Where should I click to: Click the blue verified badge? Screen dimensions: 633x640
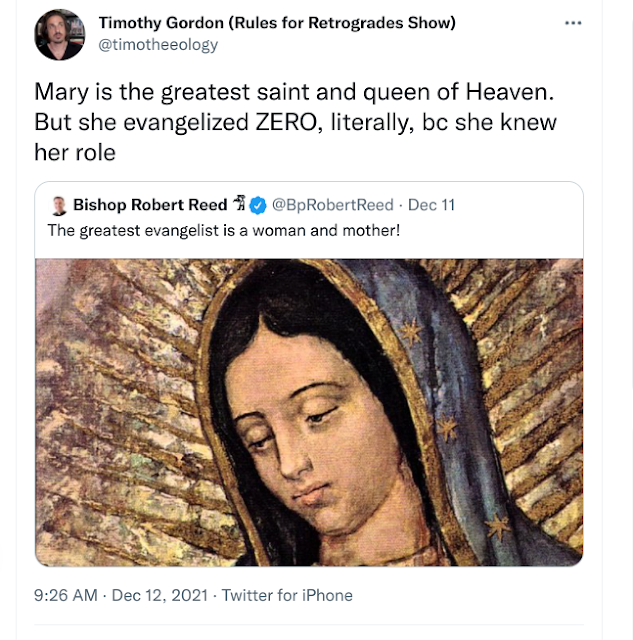pos(257,205)
